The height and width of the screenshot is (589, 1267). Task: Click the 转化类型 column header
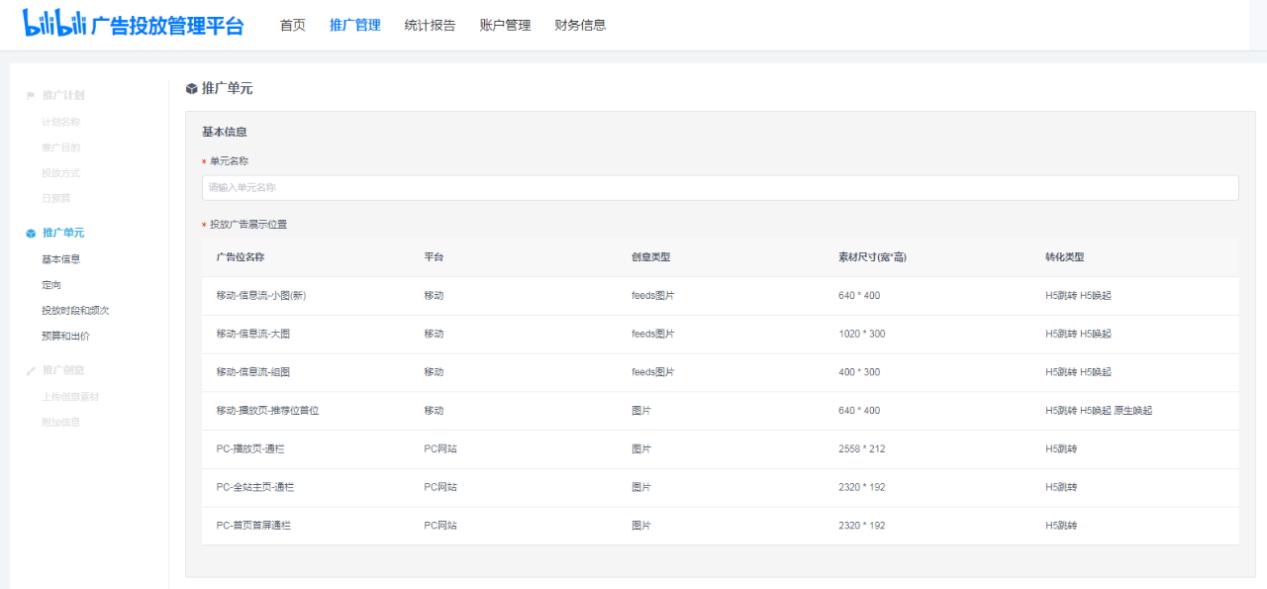(x=1065, y=257)
